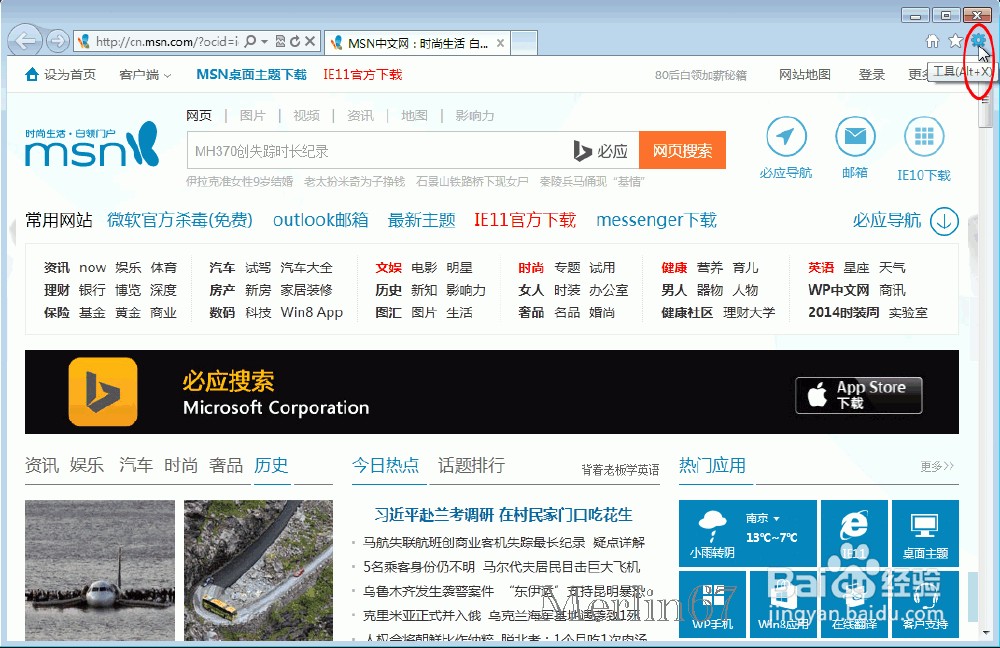
Task: Switch to the 话题排行 tab
Action: [471, 465]
